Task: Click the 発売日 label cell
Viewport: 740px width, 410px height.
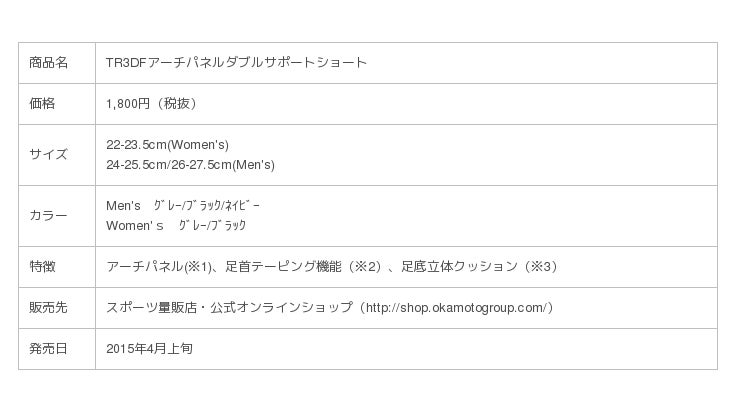Action: tap(48, 349)
